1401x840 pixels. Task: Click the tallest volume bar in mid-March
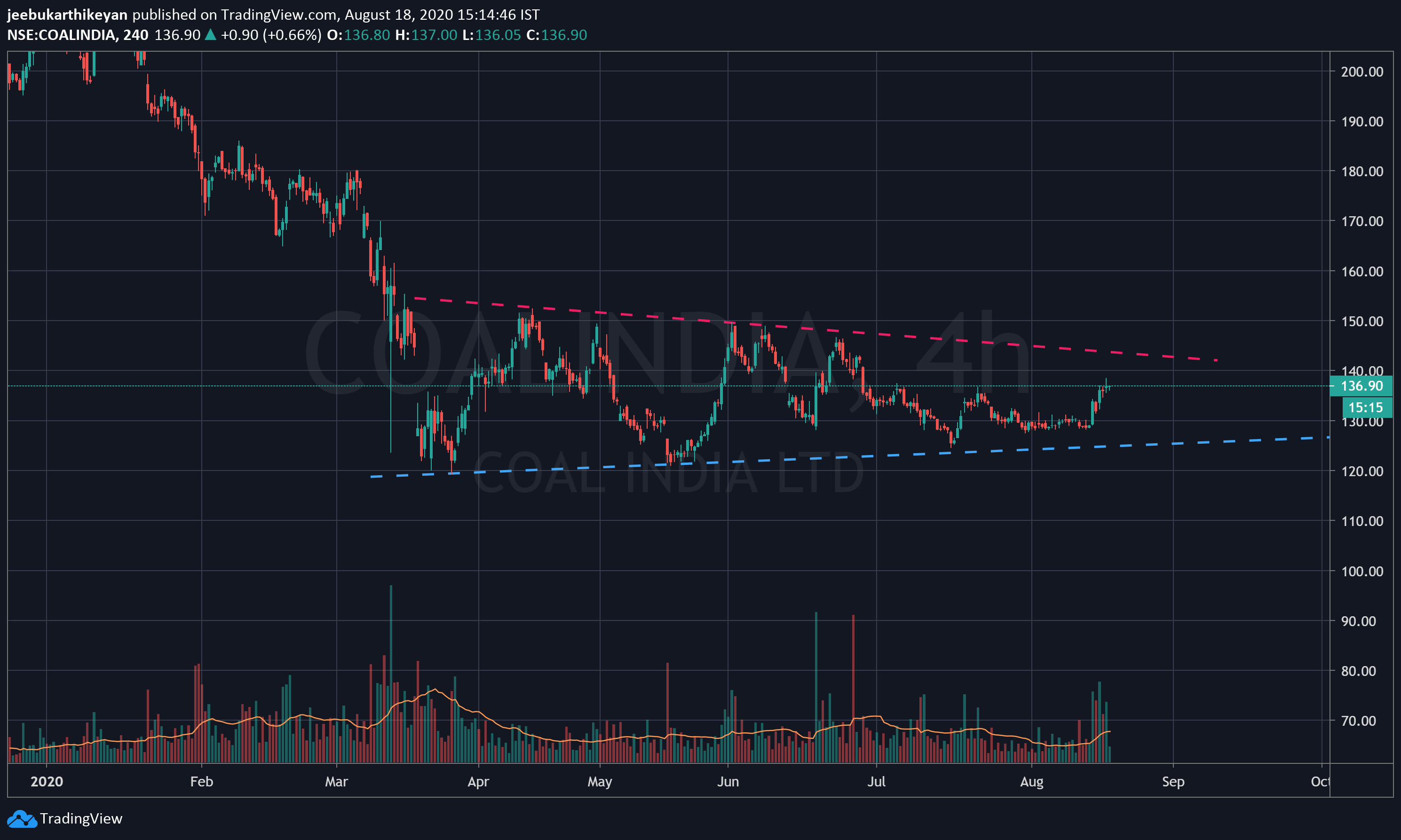point(391,674)
